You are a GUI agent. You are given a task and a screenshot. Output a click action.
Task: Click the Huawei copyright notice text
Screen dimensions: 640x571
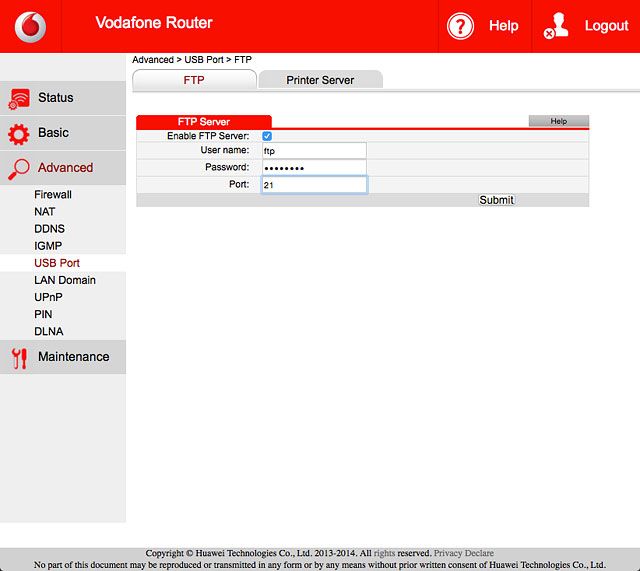click(x=288, y=553)
